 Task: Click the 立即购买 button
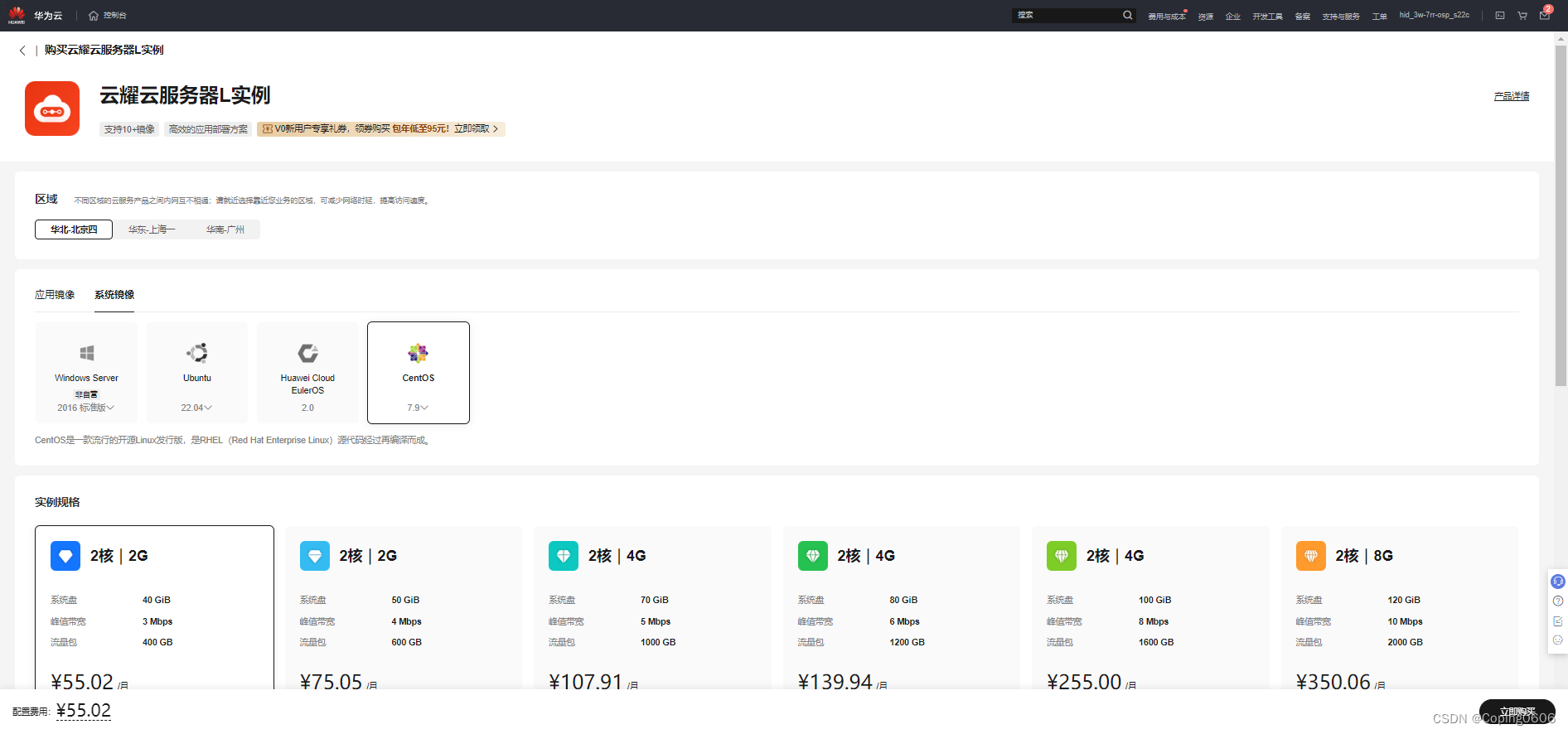1517,712
